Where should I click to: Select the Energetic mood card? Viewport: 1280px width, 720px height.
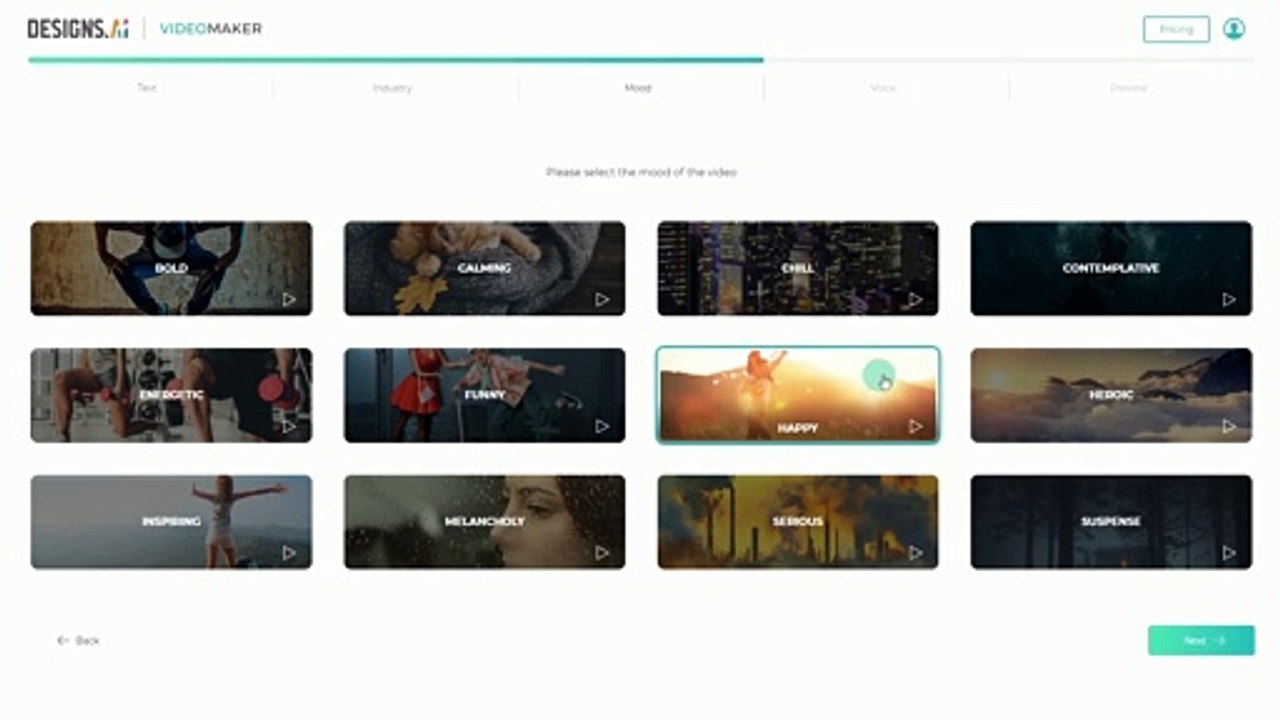(171, 395)
